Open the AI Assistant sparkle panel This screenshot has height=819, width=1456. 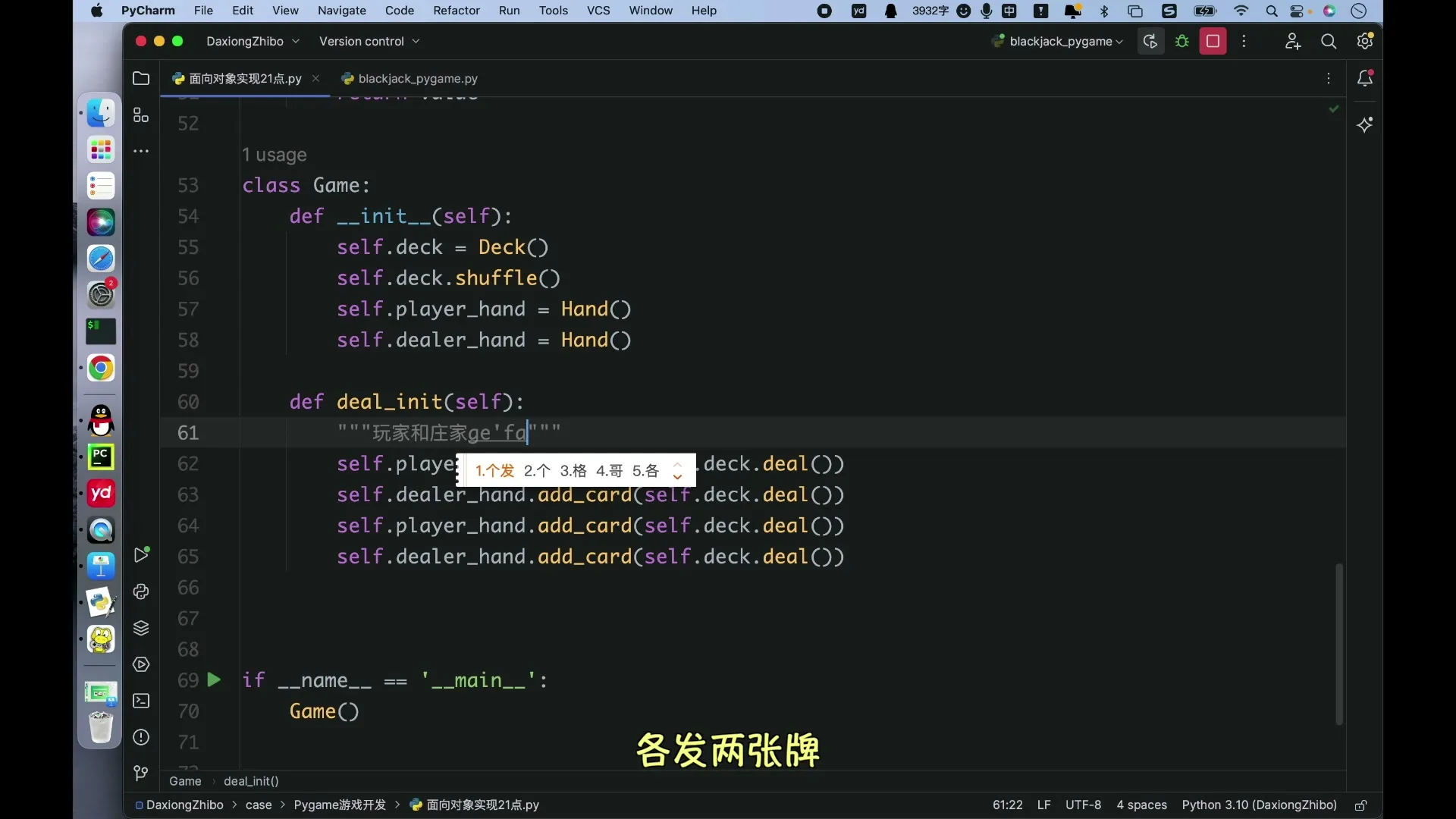[x=1365, y=125]
